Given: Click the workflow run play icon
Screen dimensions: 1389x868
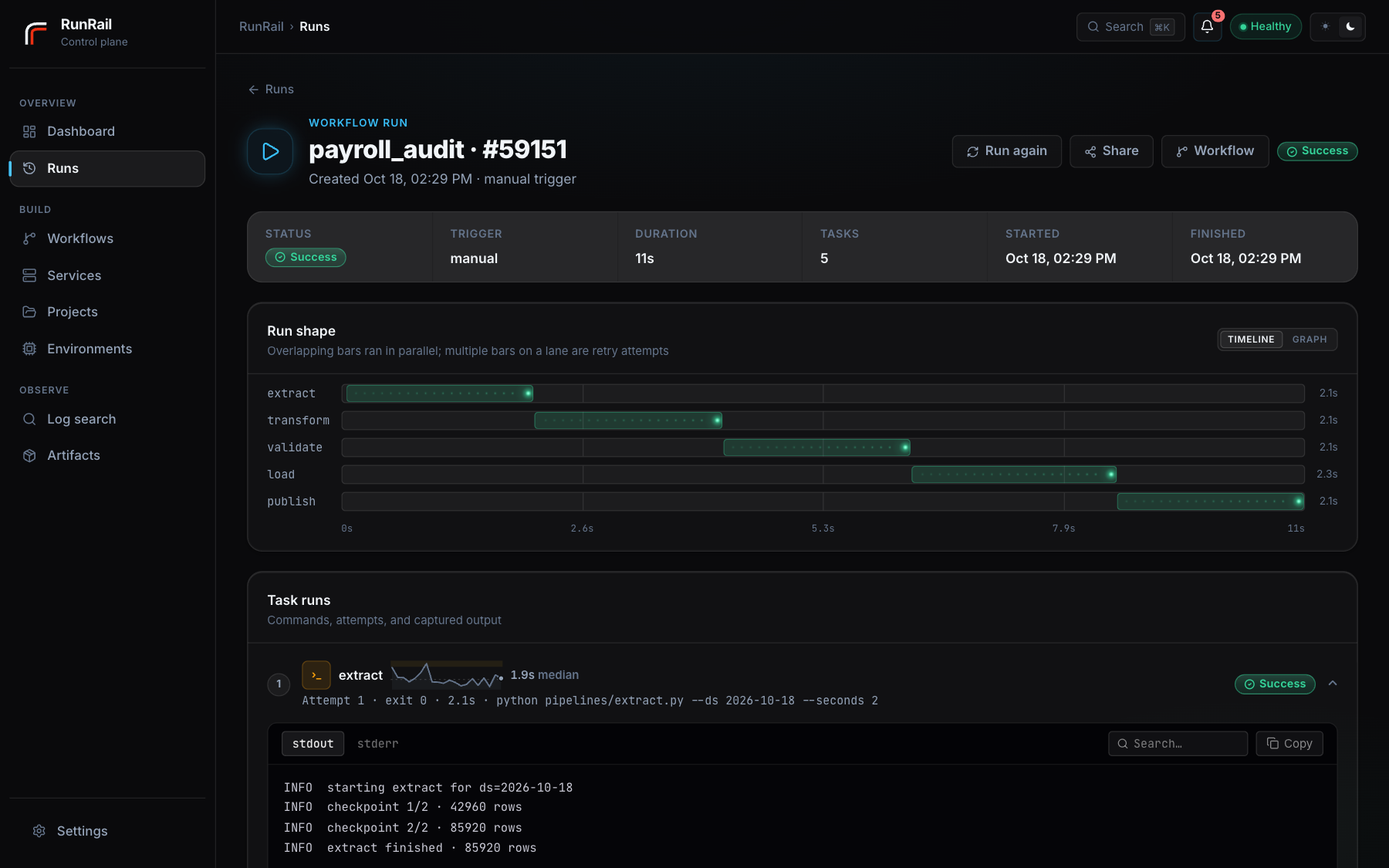Looking at the screenshot, I should coord(270,151).
